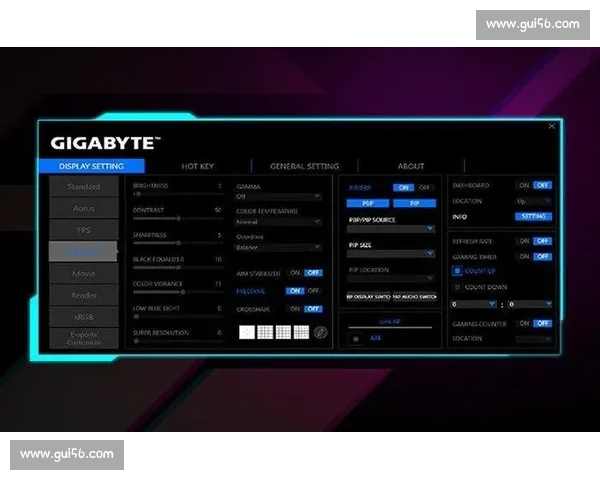600x480 pixels.
Task: Select the Standard picture mode
Action: [x=84, y=186]
